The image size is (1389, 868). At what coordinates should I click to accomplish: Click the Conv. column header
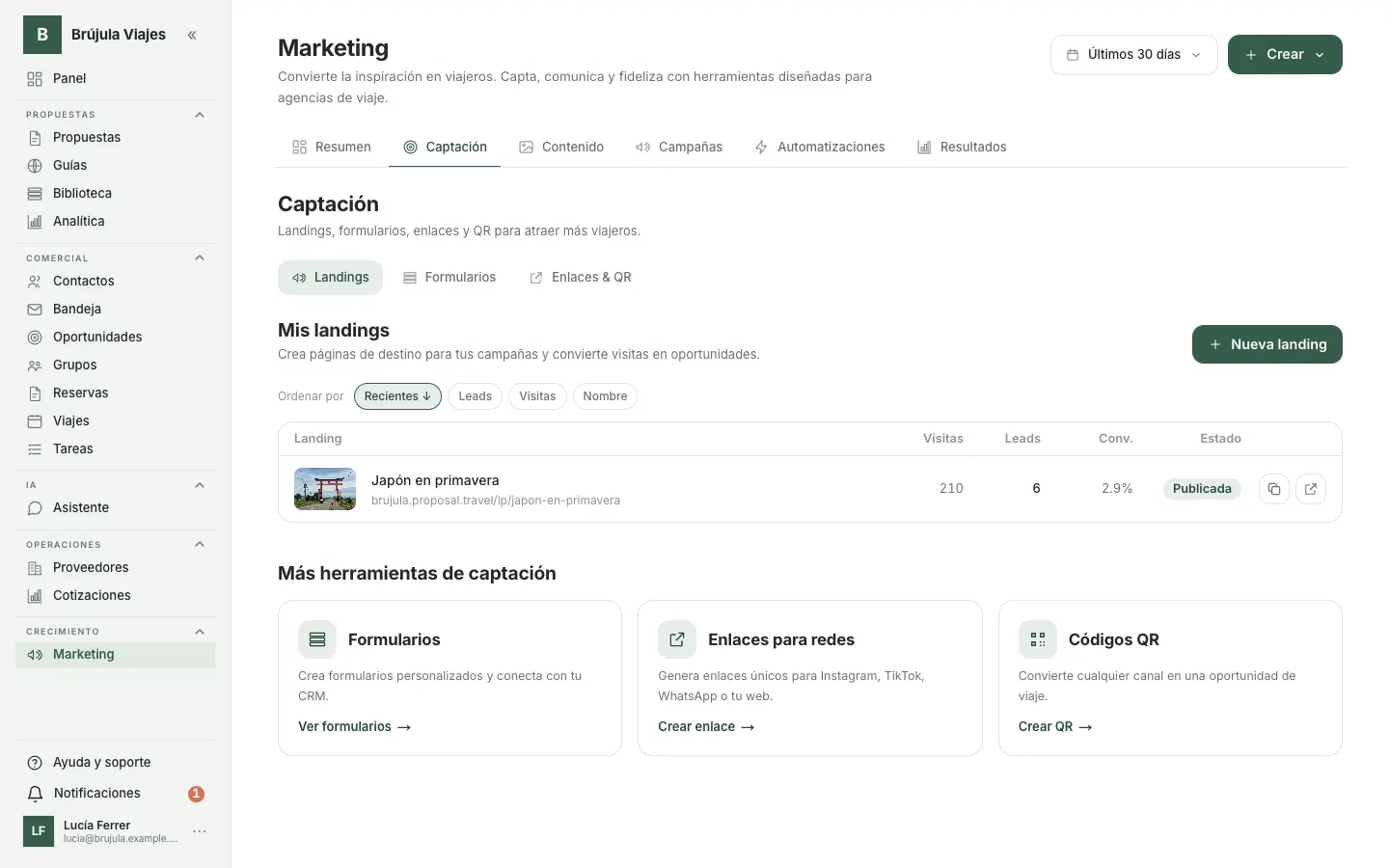(1116, 439)
